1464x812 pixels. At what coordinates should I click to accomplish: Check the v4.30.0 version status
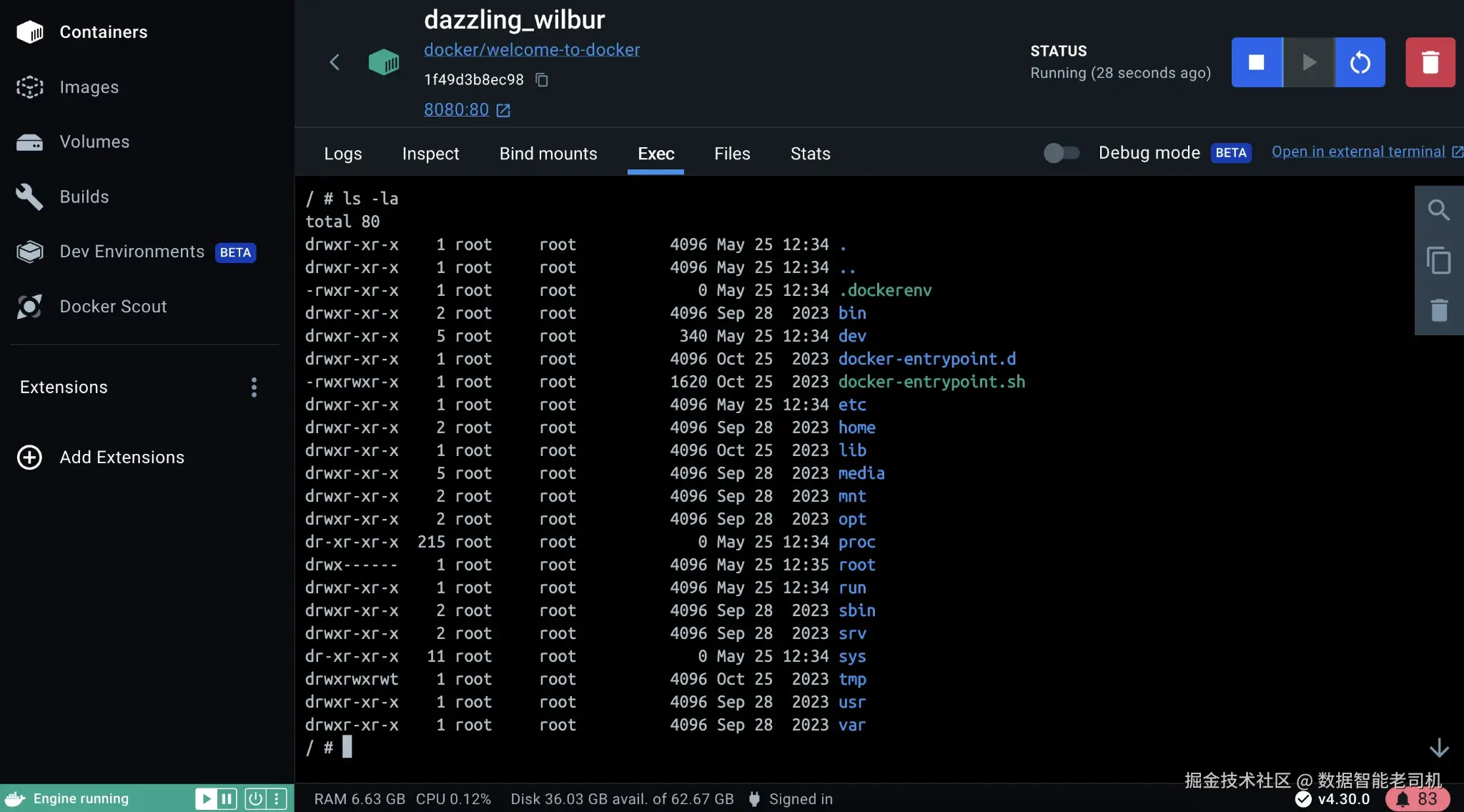[x=1332, y=799]
